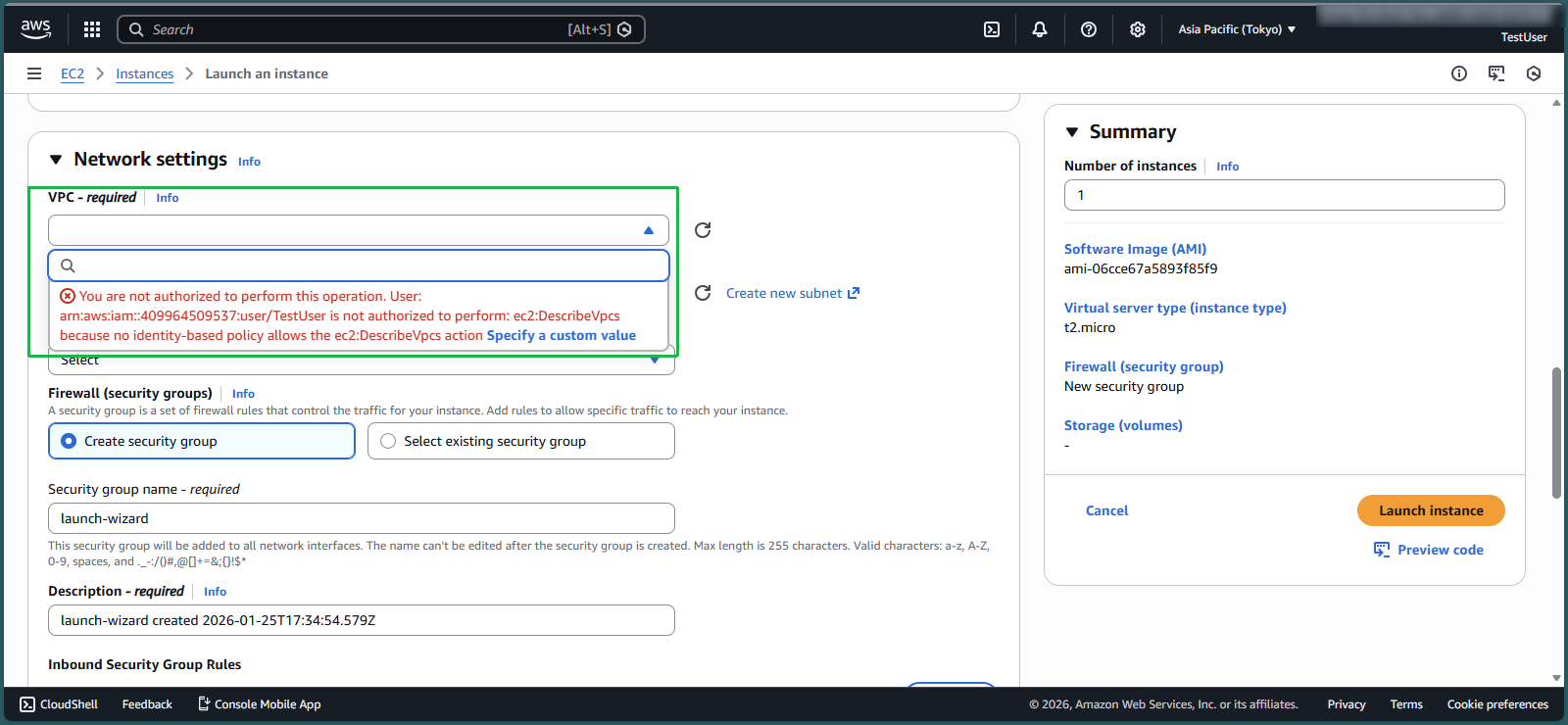Open the notifications bell
This screenshot has width=1568, height=725.
[x=1040, y=29]
